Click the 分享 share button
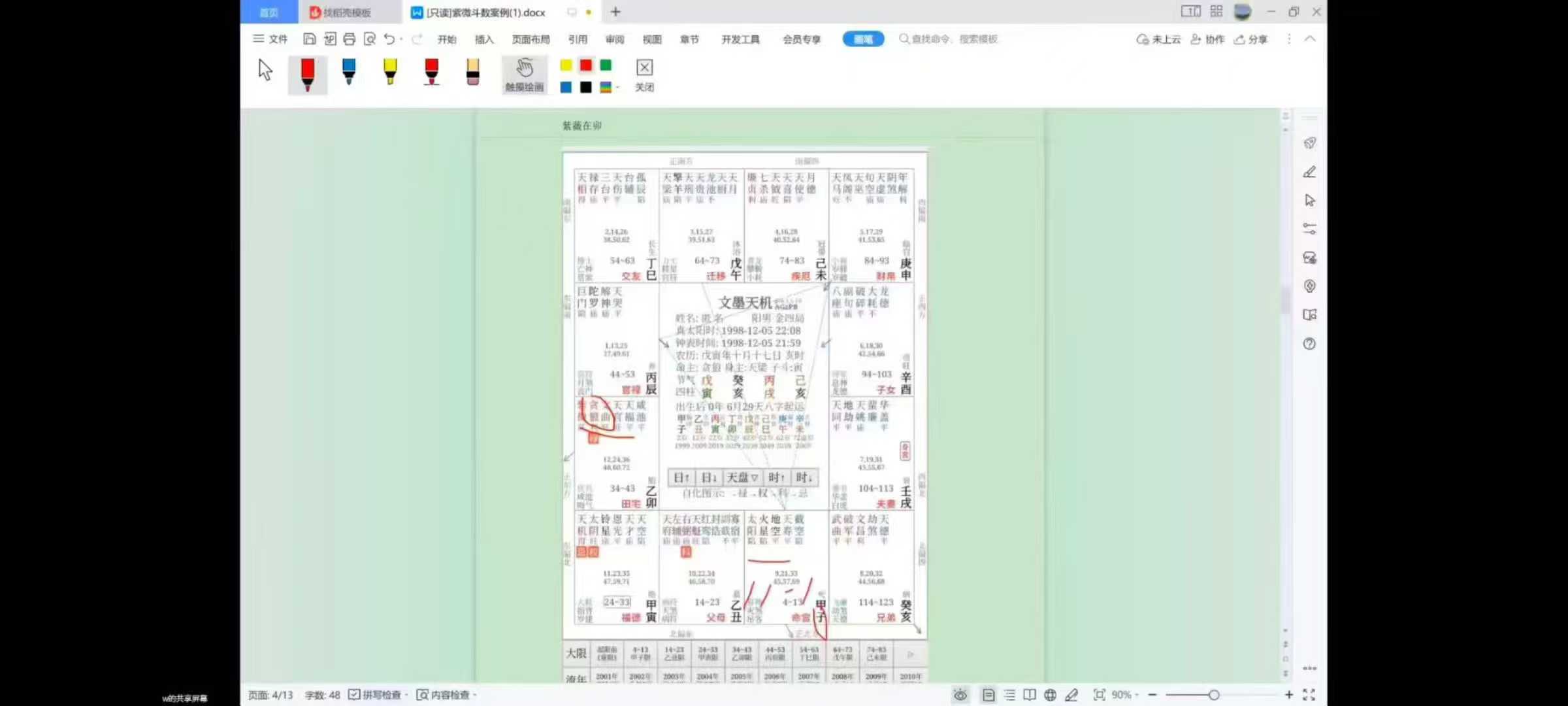1568x706 pixels. [1250, 39]
